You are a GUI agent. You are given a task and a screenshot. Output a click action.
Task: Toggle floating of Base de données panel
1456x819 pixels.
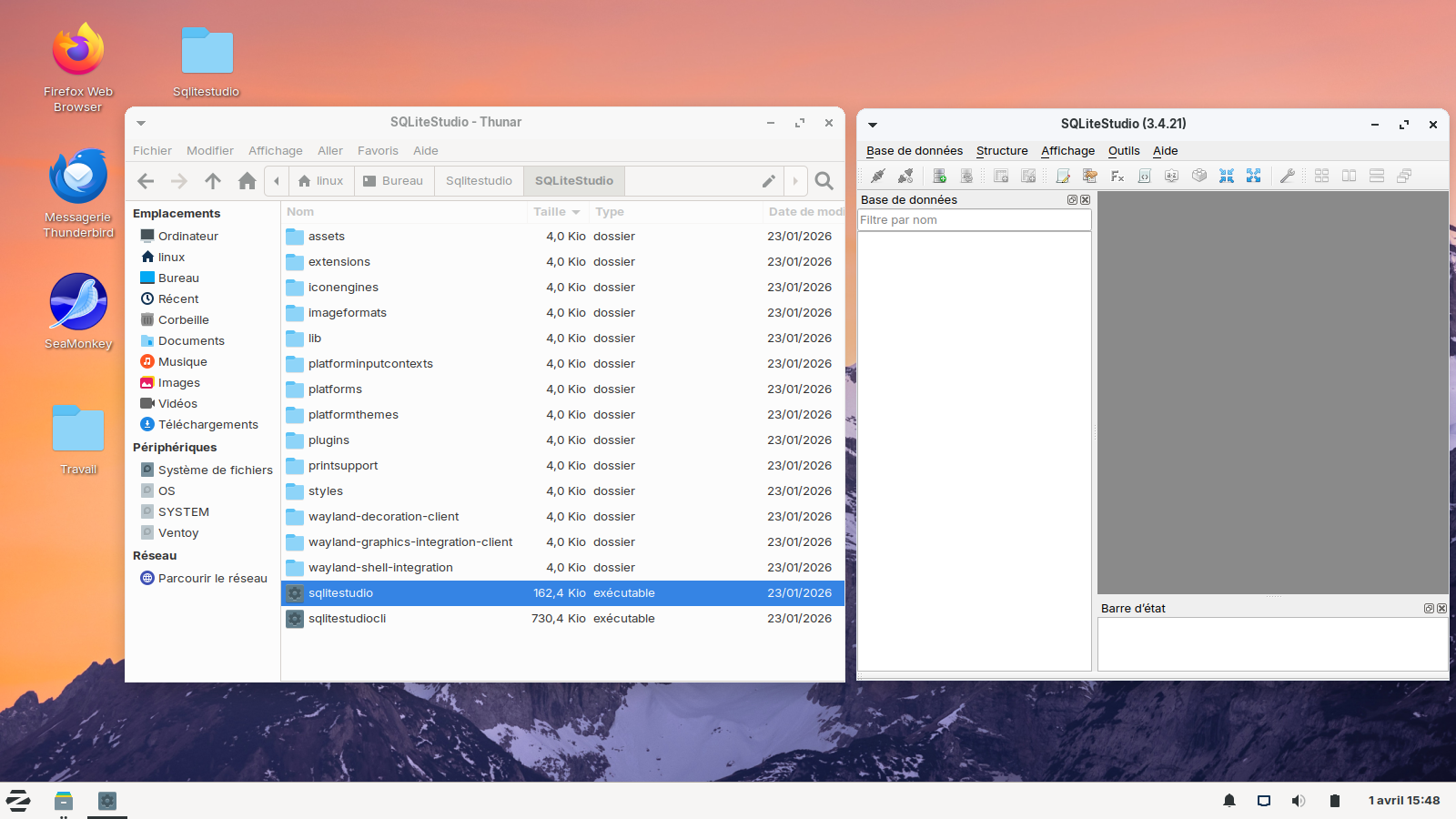point(1072,200)
